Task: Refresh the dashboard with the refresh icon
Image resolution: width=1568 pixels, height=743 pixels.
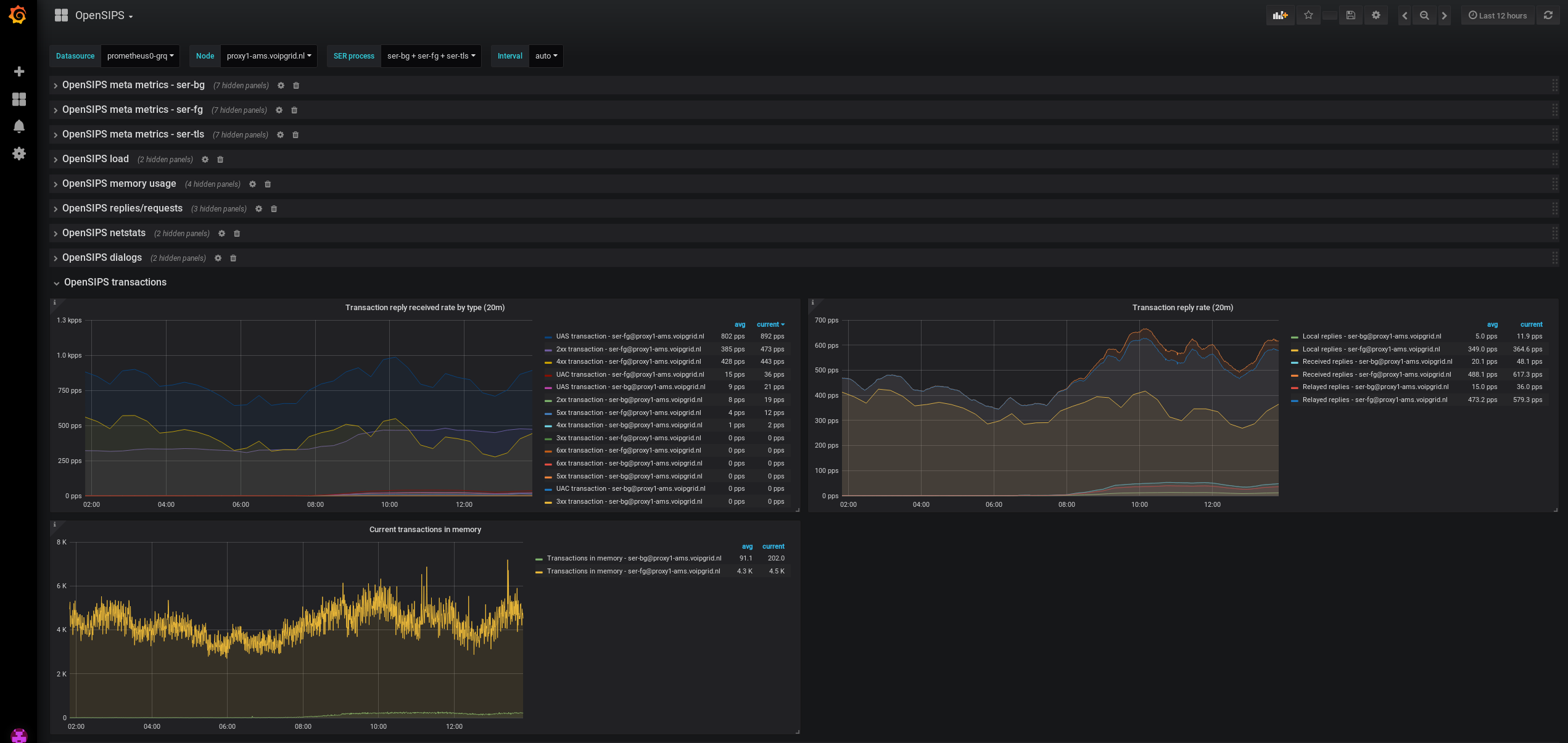Action: coord(1548,15)
